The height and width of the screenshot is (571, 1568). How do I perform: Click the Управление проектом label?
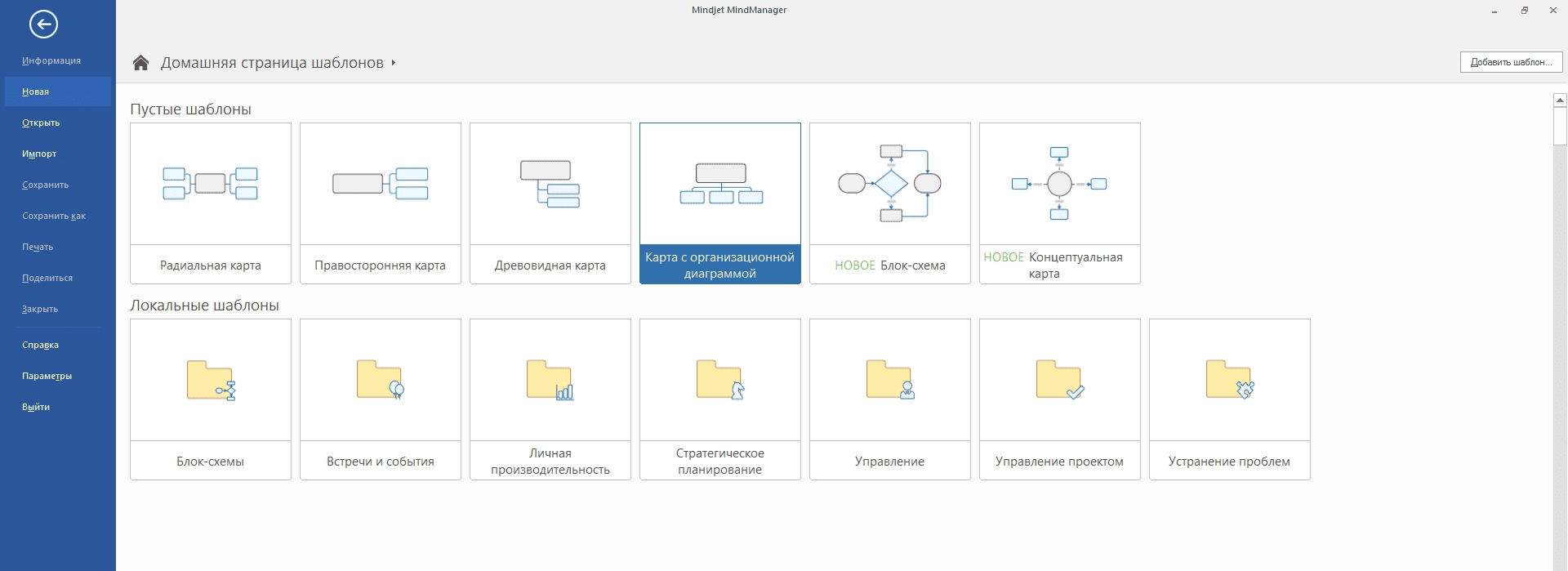(x=1060, y=462)
